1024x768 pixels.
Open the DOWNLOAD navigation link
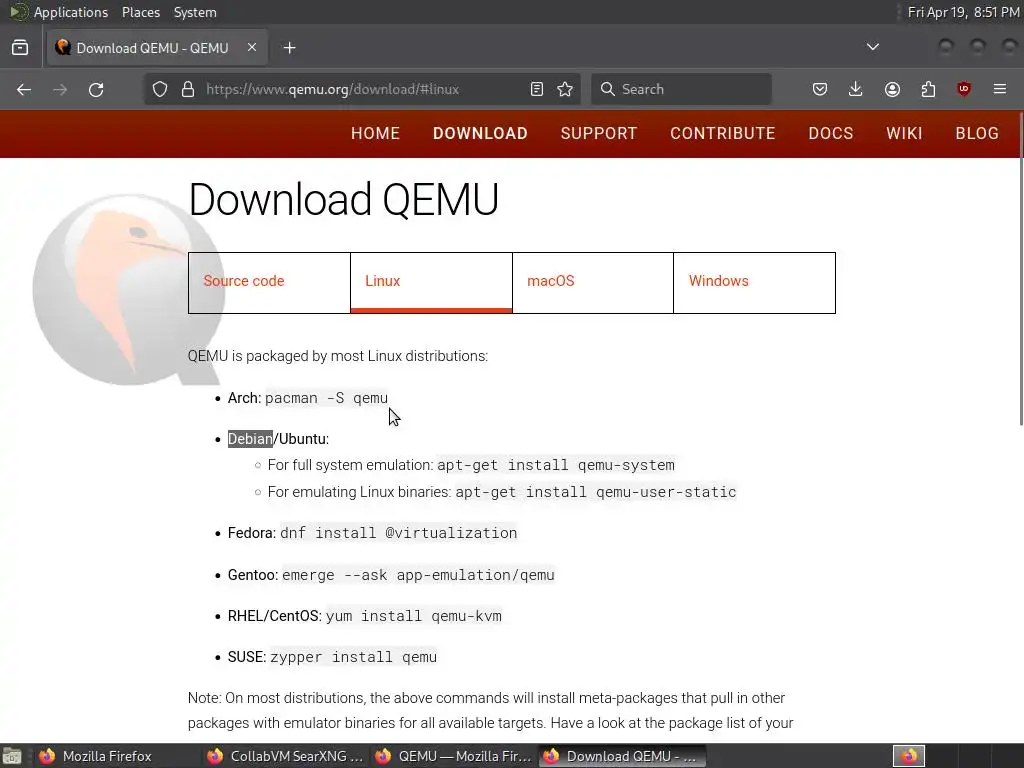coord(480,133)
